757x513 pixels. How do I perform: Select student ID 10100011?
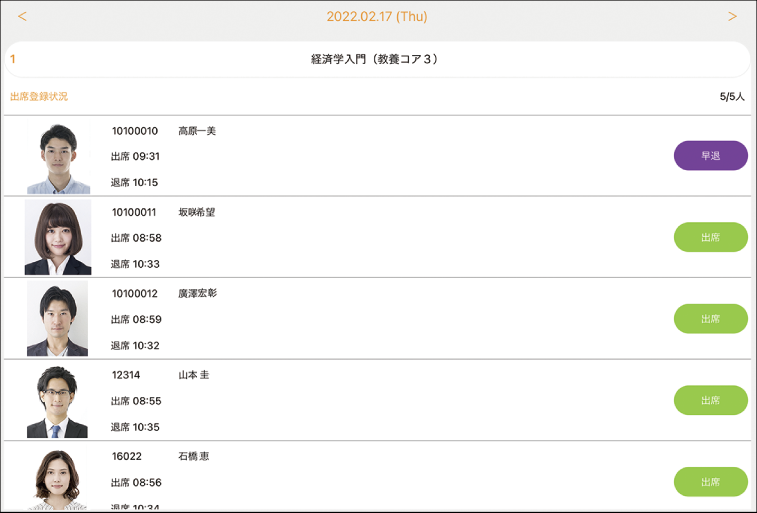point(134,212)
